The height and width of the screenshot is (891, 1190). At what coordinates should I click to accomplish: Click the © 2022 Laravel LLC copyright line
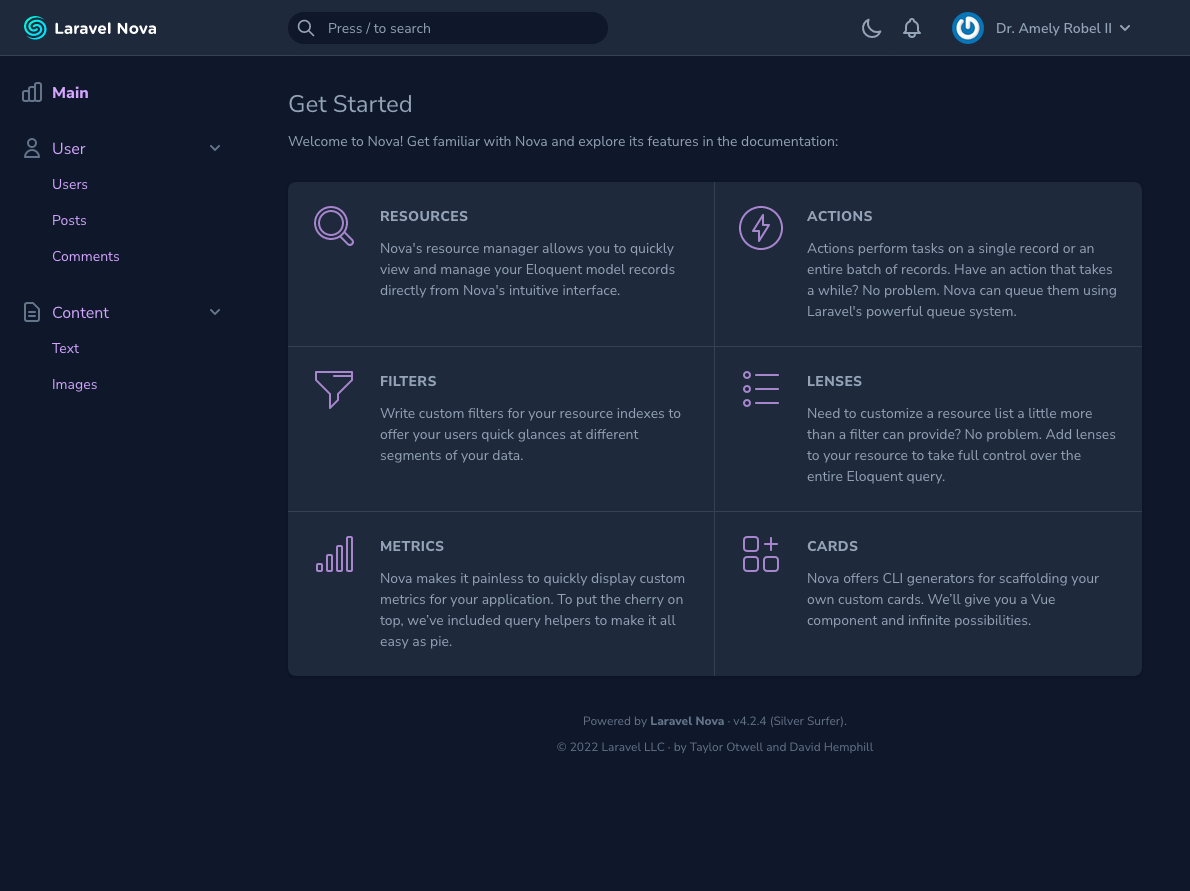[x=715, y=747]
